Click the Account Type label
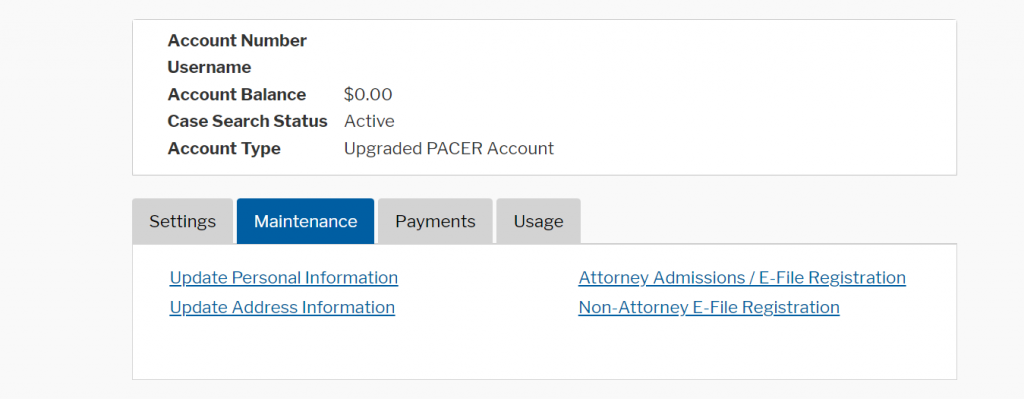 (224, 149)
